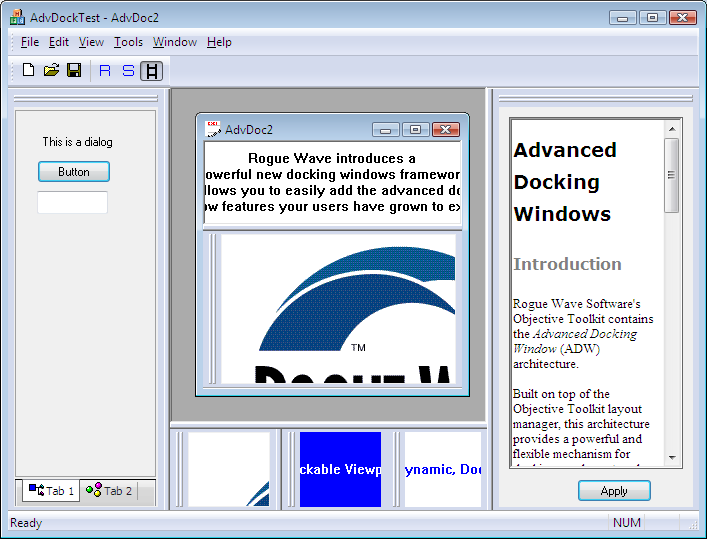Click the Apply button
Image resolution: width=707 pixels, height=539 pixels.
[x=614, y=491]
